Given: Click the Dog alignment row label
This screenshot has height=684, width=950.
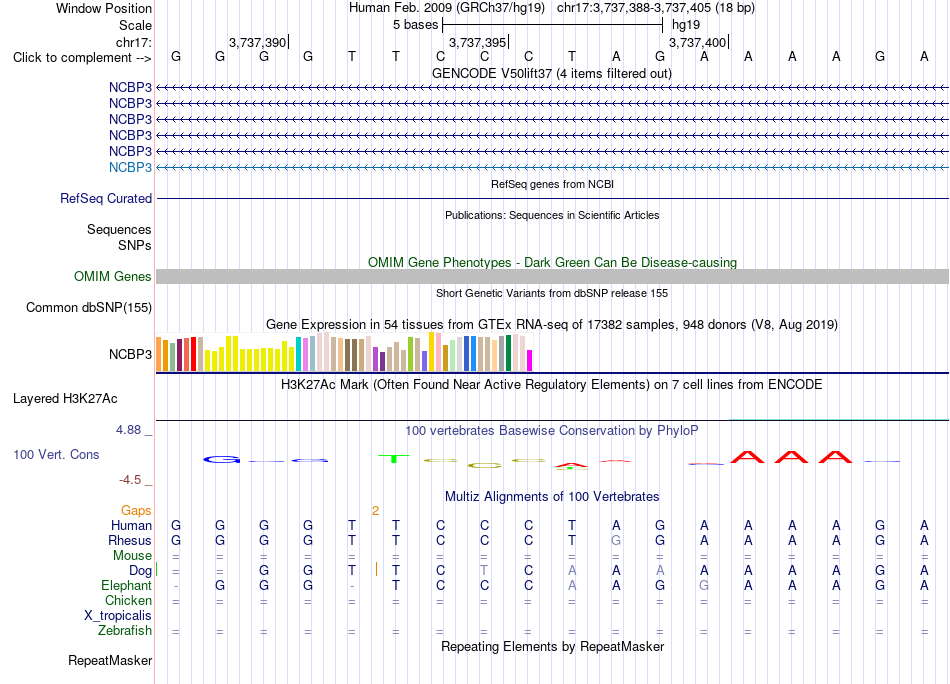Looking at the screenshot, I should tap(140, 571).
